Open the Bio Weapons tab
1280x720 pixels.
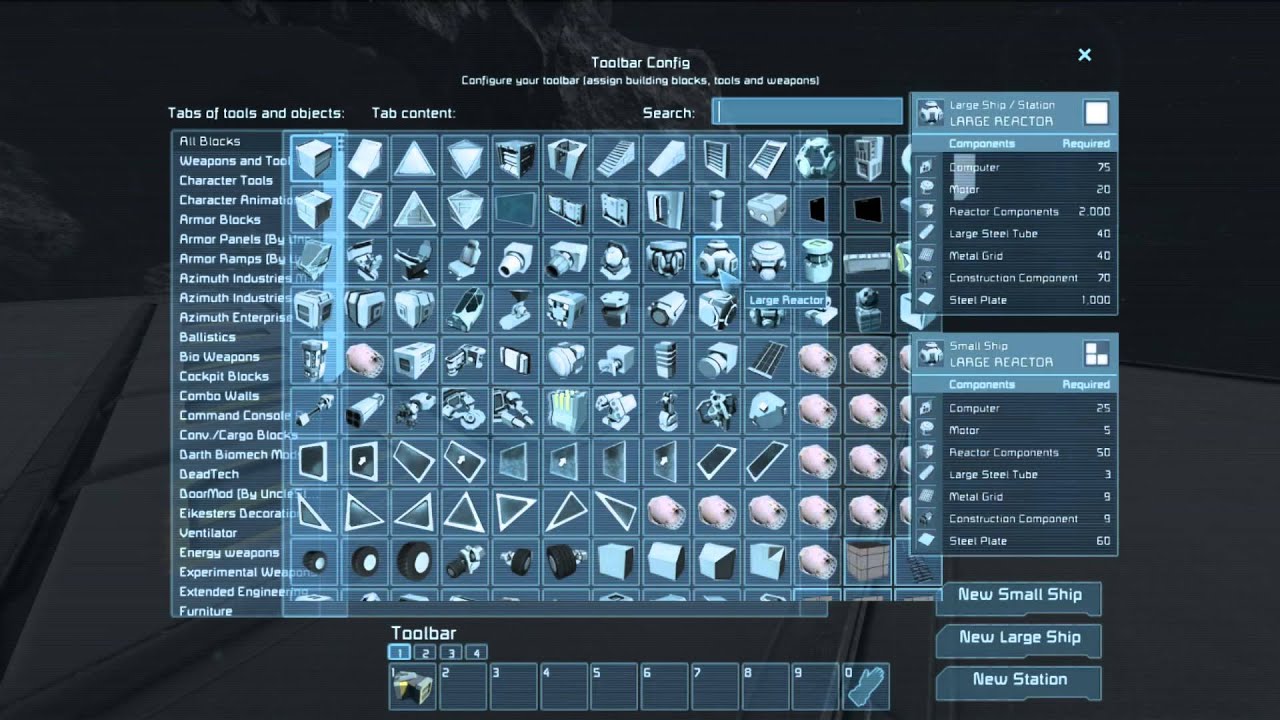tap(219, 356)
